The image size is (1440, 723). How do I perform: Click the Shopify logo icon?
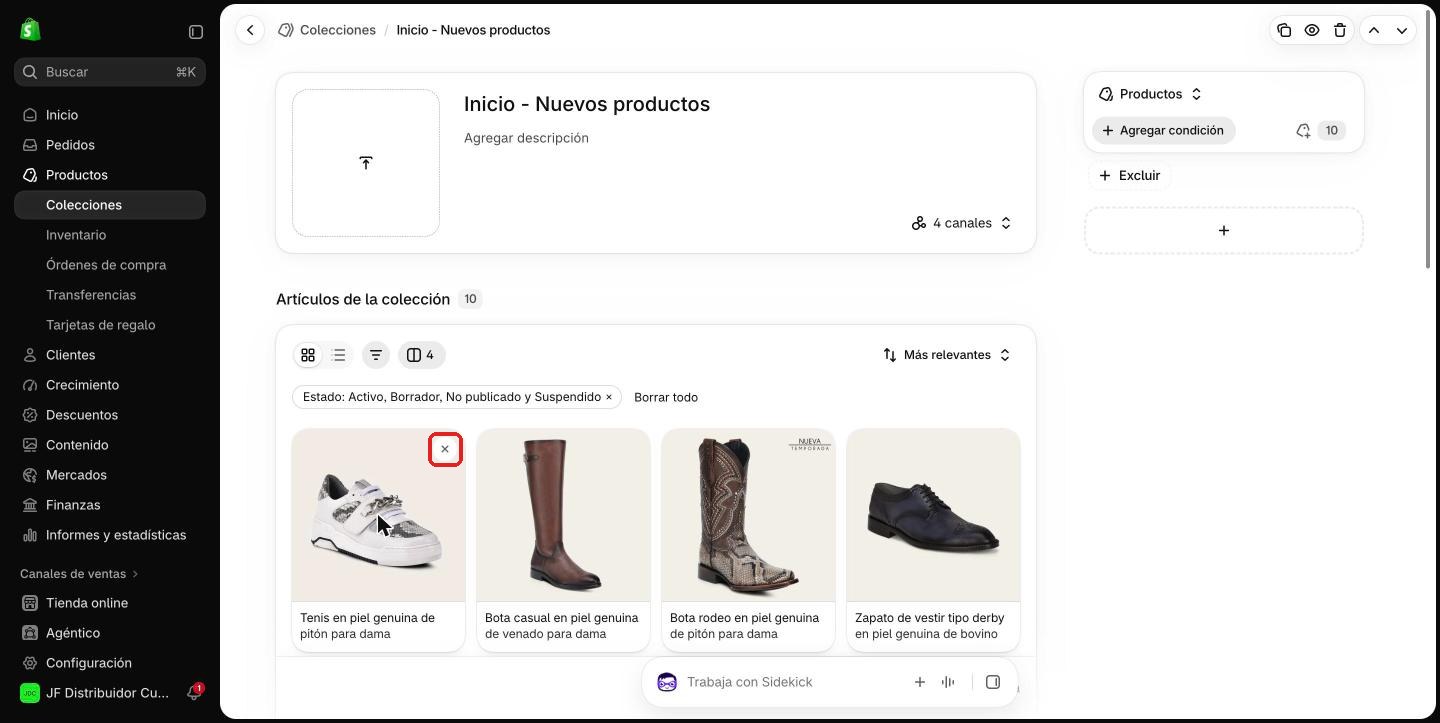pos(30,30)
